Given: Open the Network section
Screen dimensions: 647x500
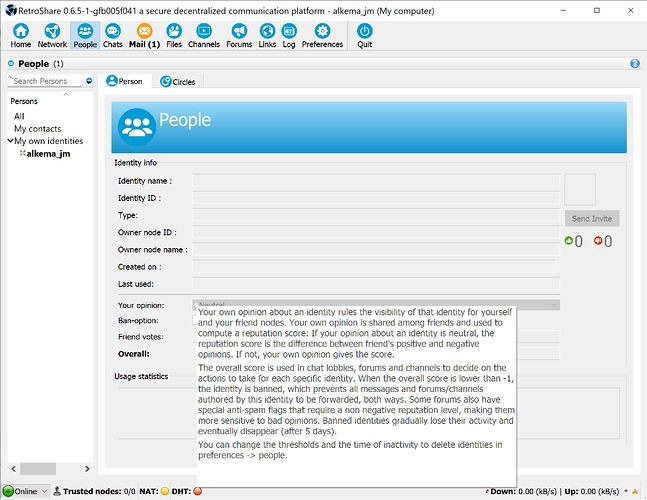Looking at the screenshot, I should coord(52,36).
